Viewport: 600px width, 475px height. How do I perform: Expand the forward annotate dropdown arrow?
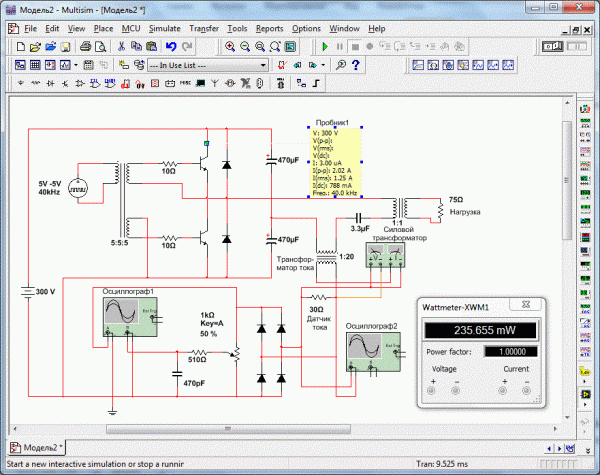[x=323, y=65]
